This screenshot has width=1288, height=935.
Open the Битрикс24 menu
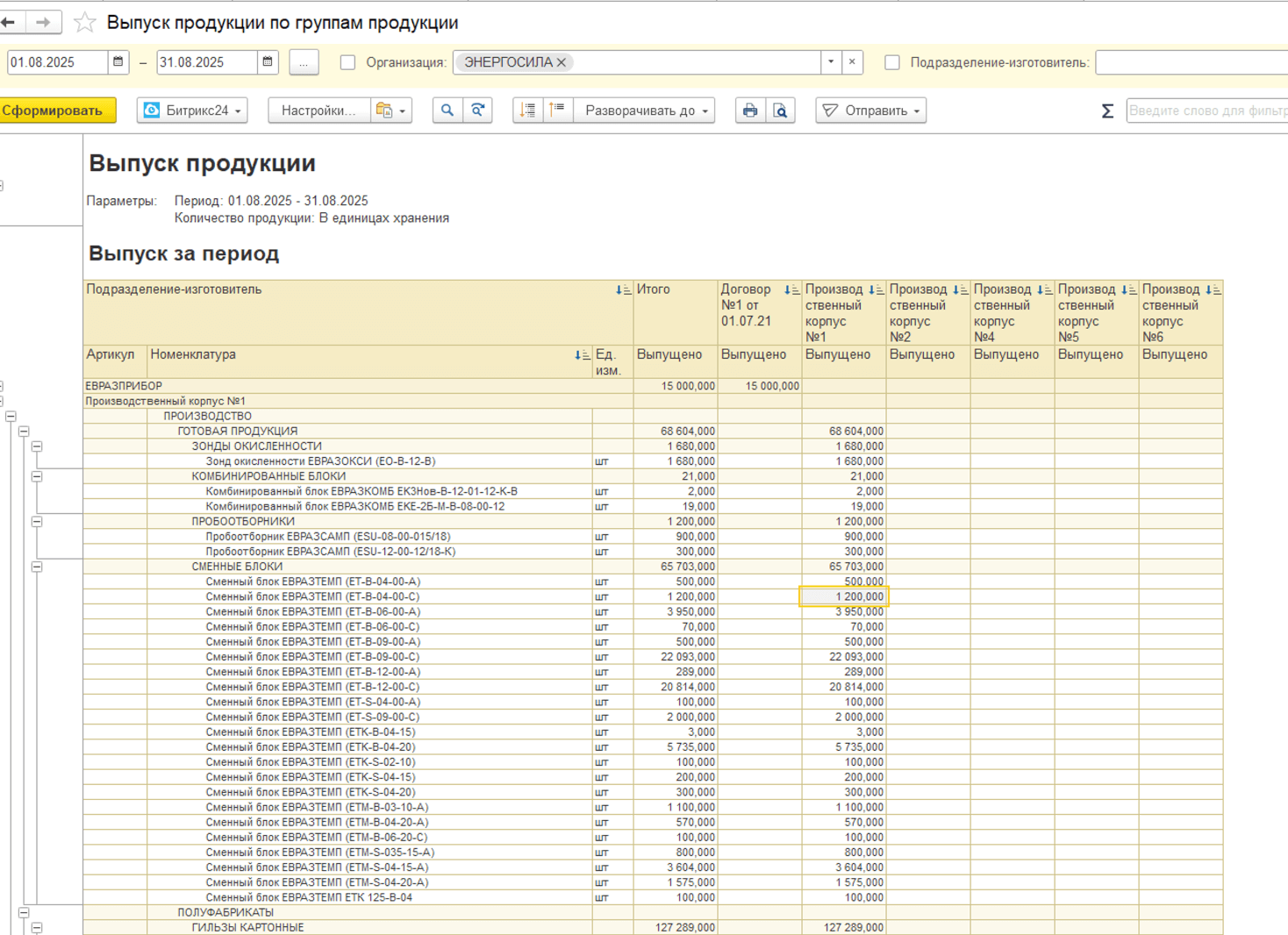[x=192, y=111]
